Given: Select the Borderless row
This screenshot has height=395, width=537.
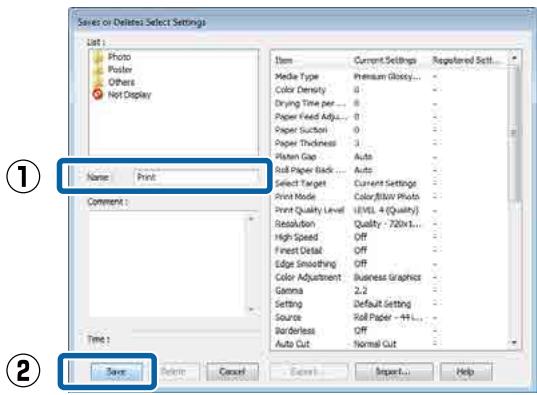Looking at the screenshot, I should coord(390,331).
